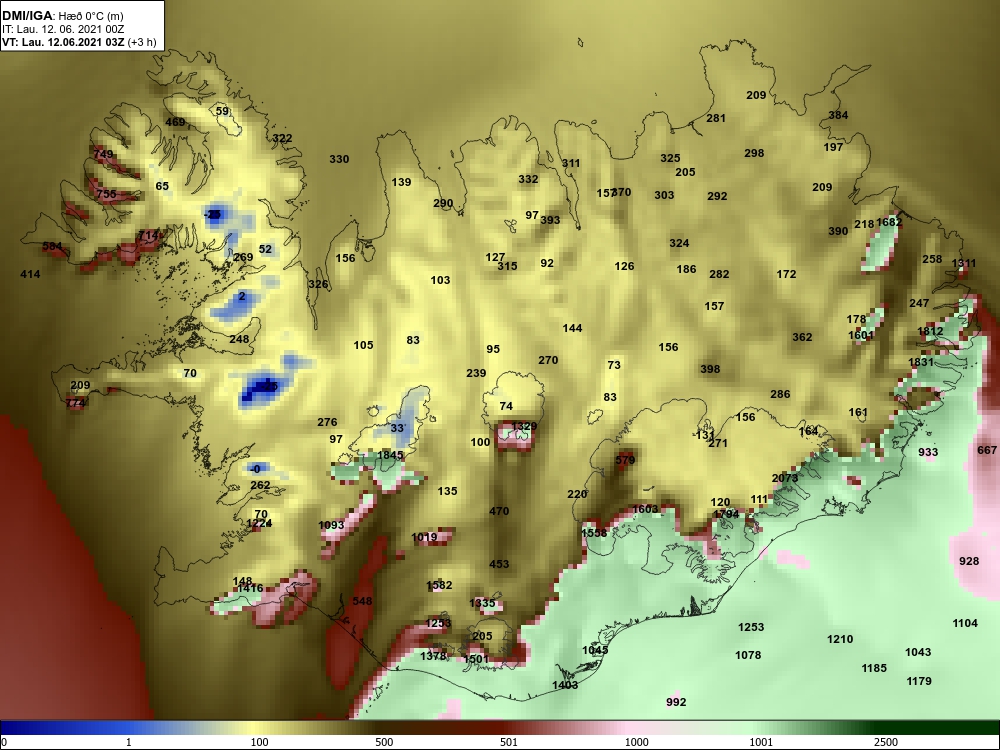Click the 1210 sea value
Screen dimensions: 1000x750
coord(840,639)
